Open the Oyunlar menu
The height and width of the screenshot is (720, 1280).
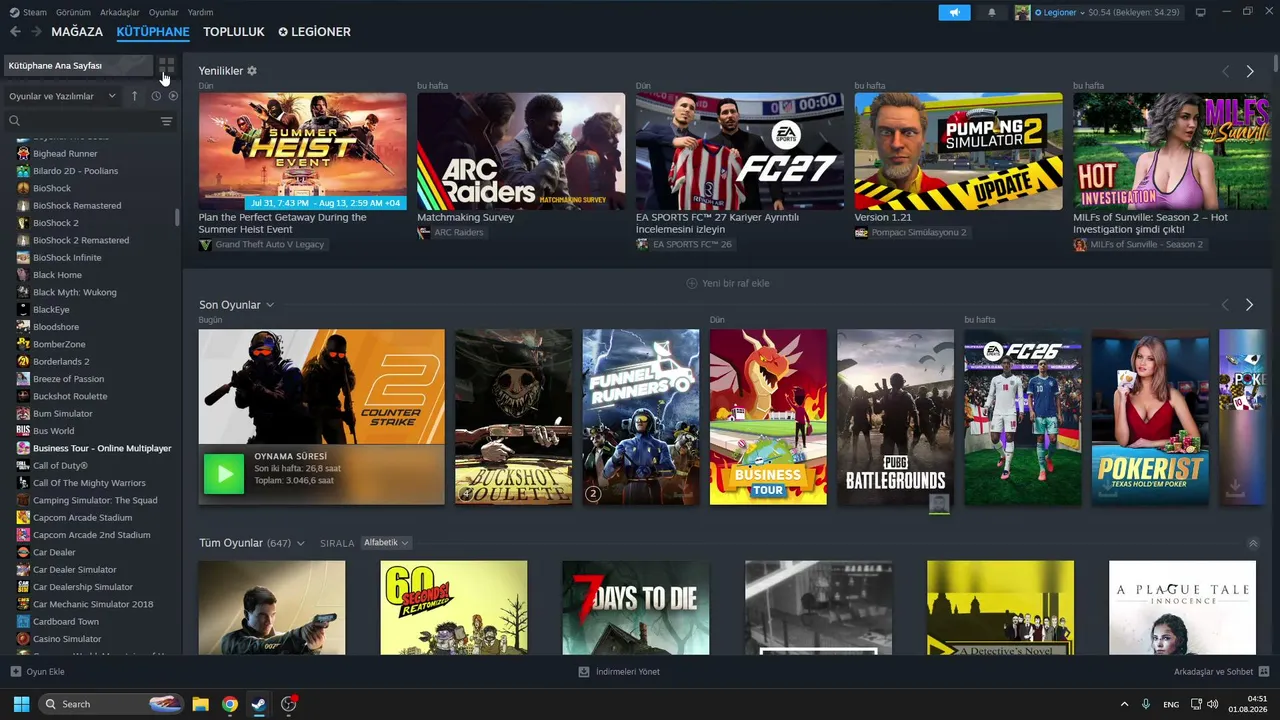tap(164, 12)
